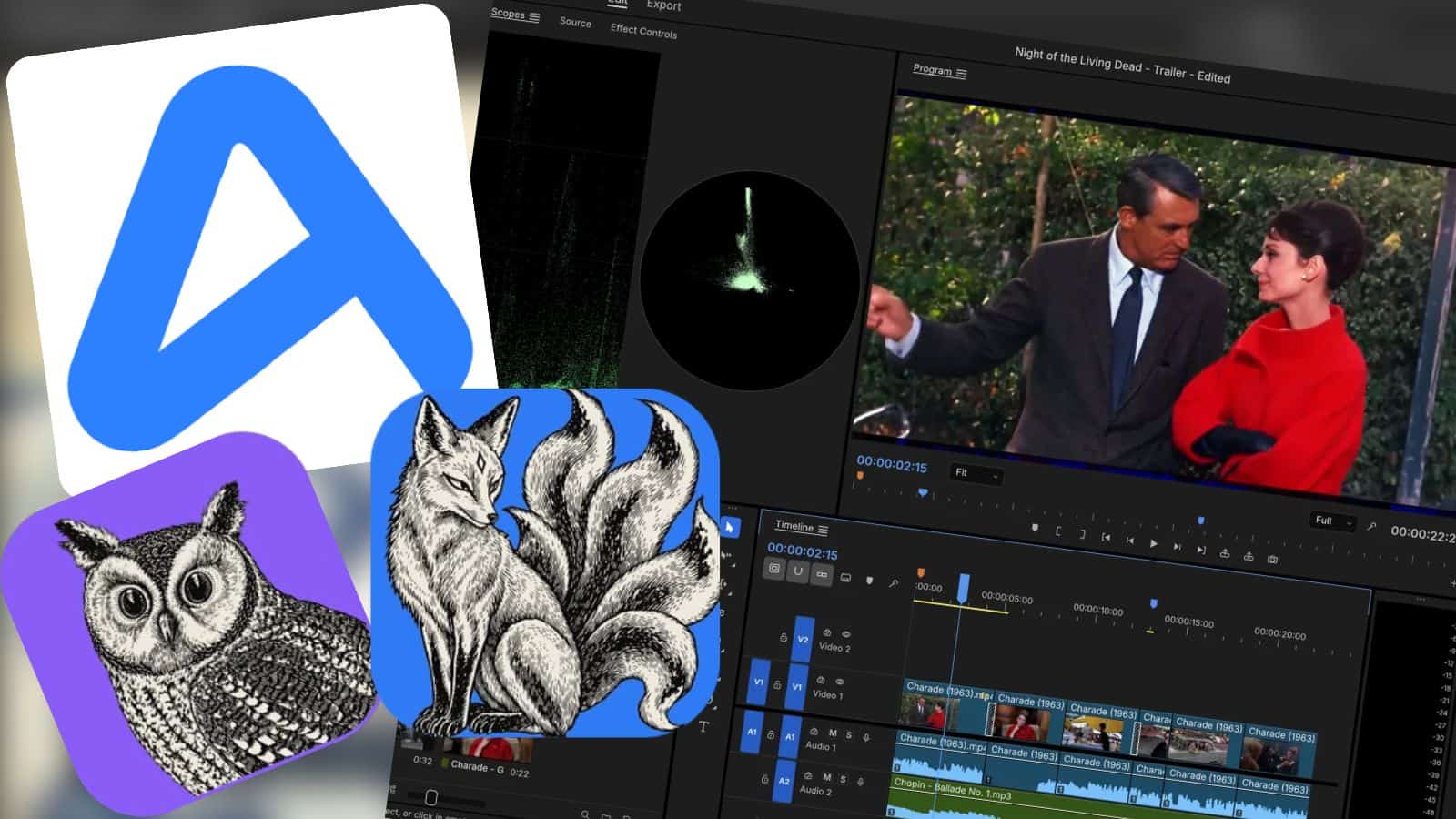Click the Step Back frame button
Image resolution: width=1456 pixels, height=819 pixels.
pos(1130,541)
